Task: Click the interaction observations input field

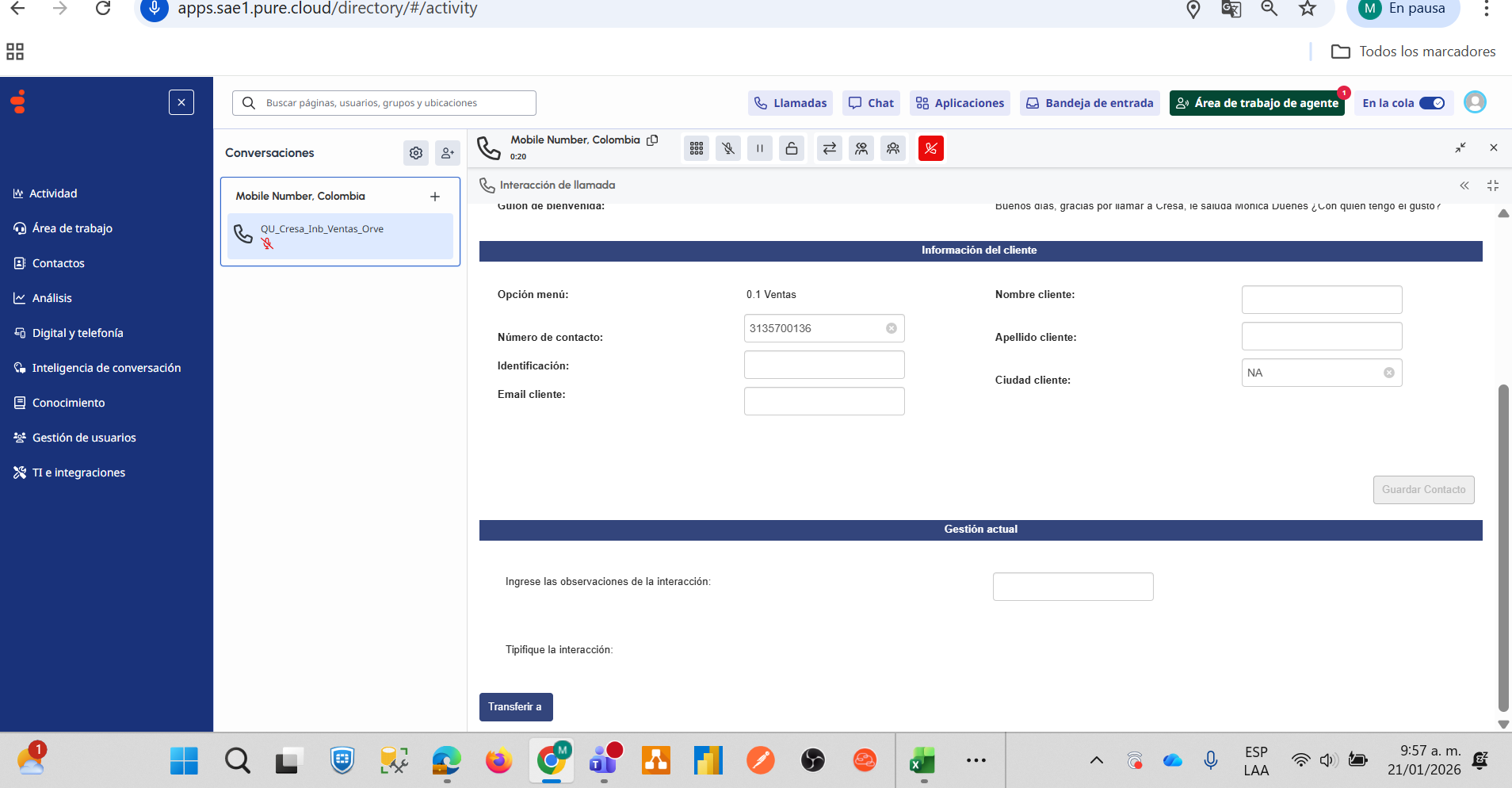Action: (1073, 587)
